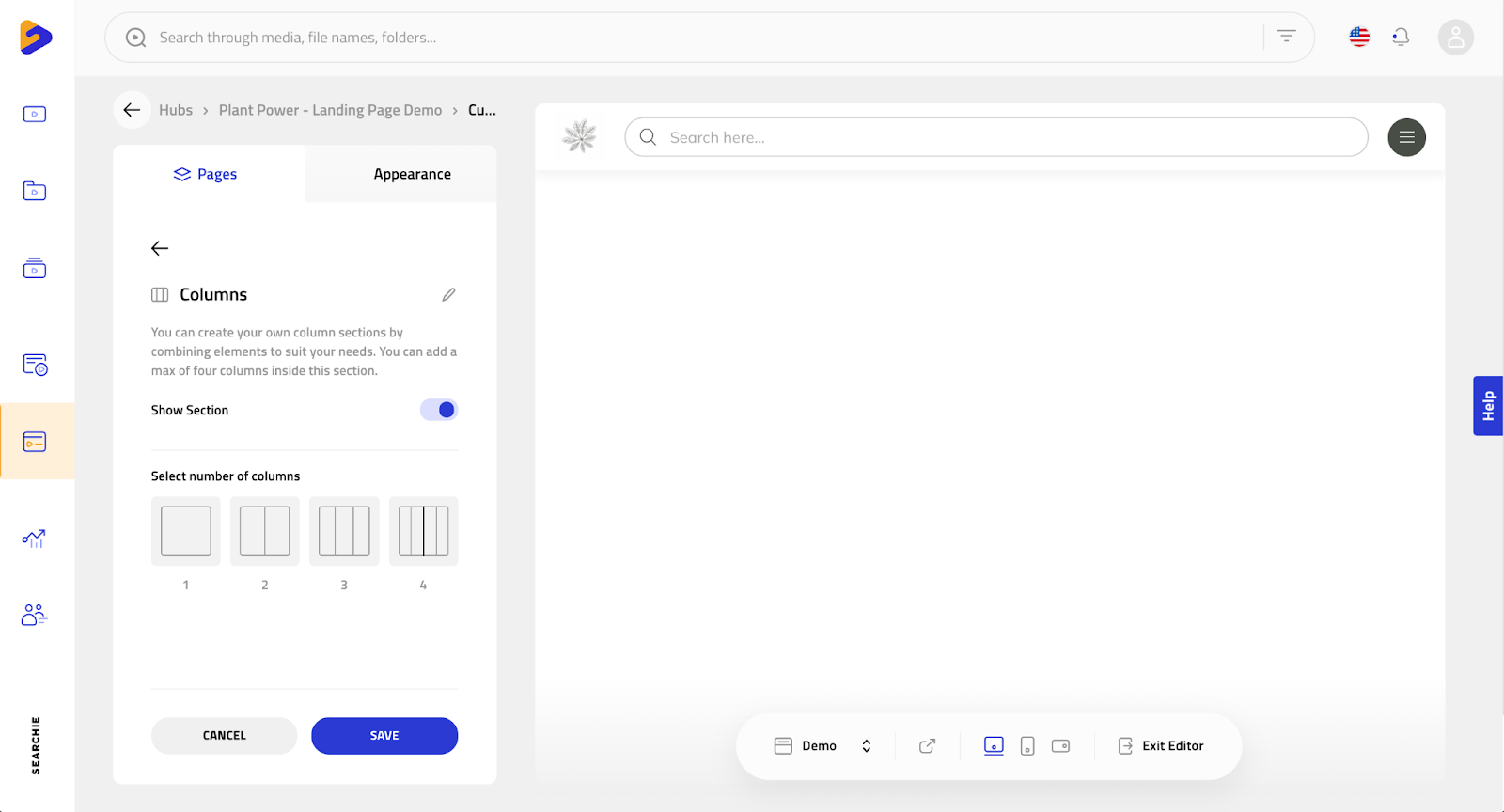Screen dimensions: 1504x812
Task: Select two column layout
Action: pyautogui.click(x=265, y=531)
